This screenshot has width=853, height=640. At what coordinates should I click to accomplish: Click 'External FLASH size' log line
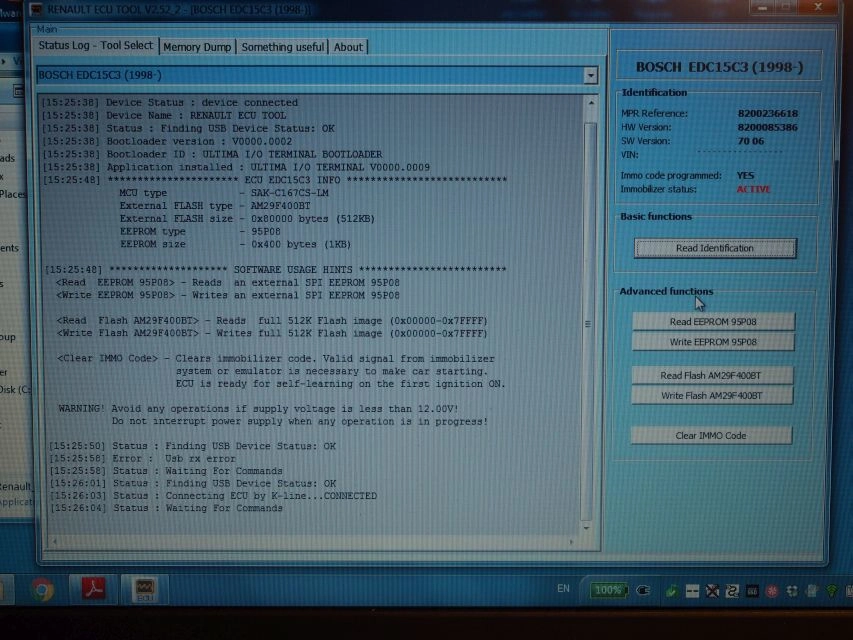pos(247,219)
